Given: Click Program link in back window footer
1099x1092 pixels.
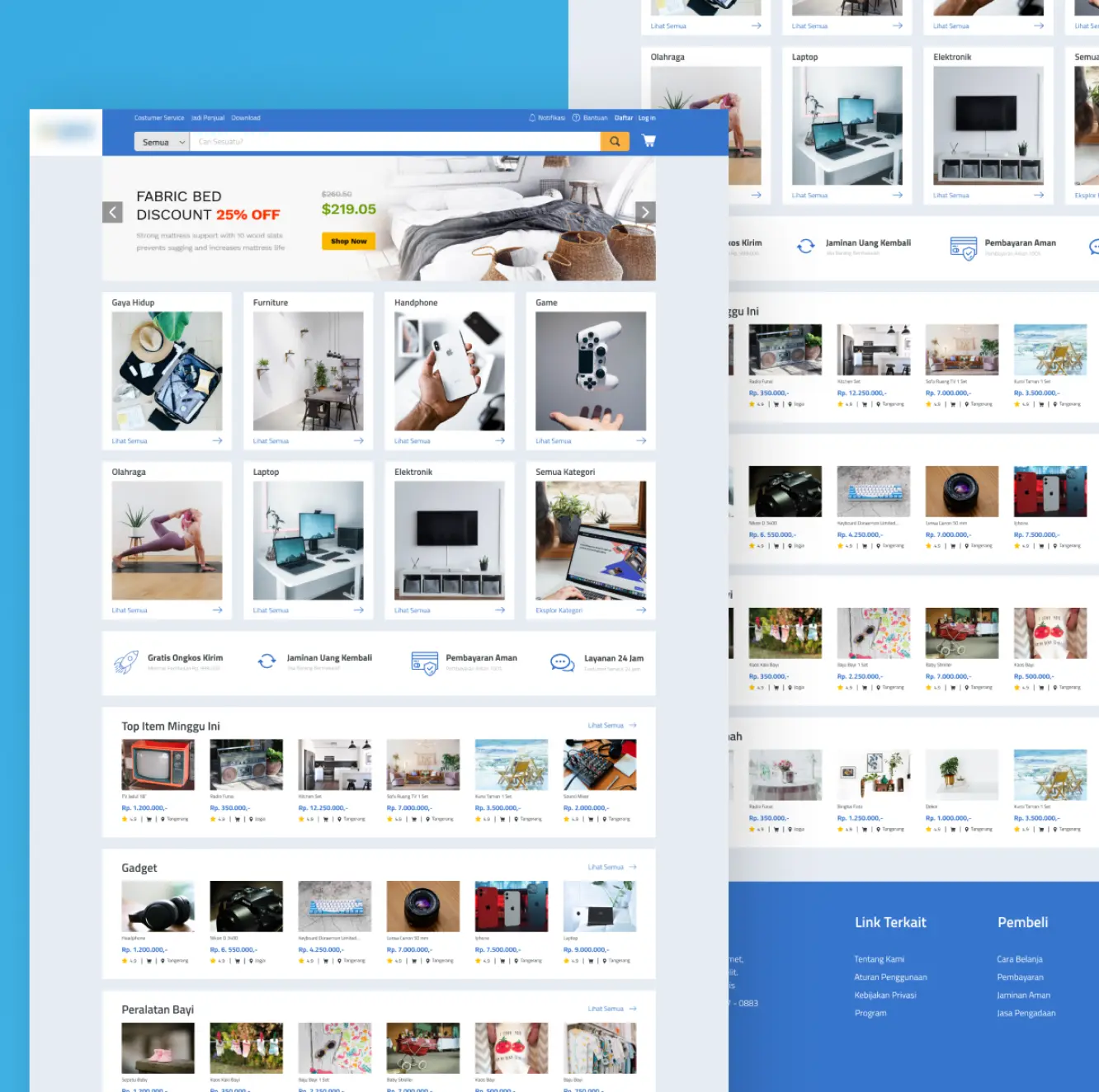Looking at the screenshot, I should click(x=870, y=1014).
